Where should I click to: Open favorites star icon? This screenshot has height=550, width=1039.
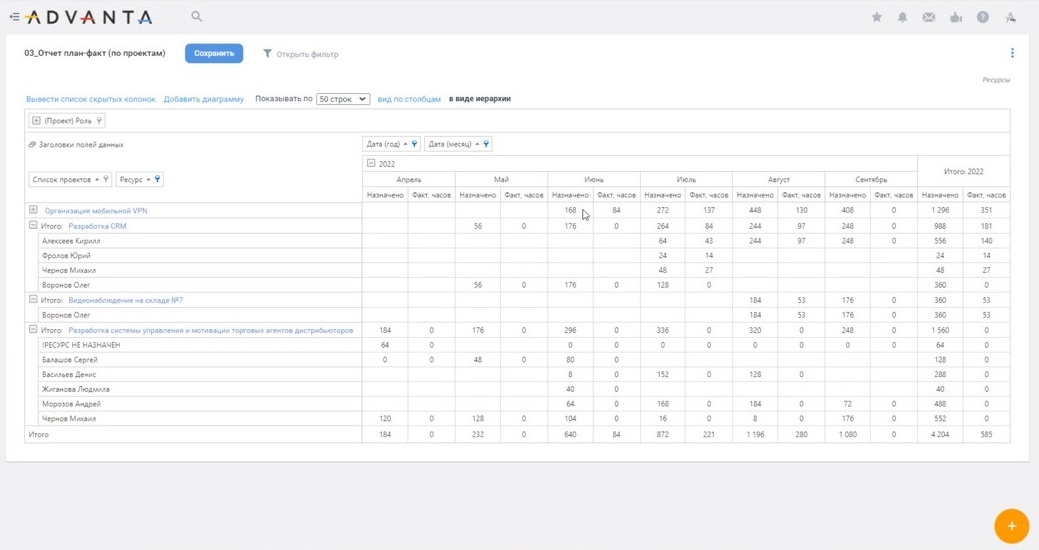coord(877,17)
